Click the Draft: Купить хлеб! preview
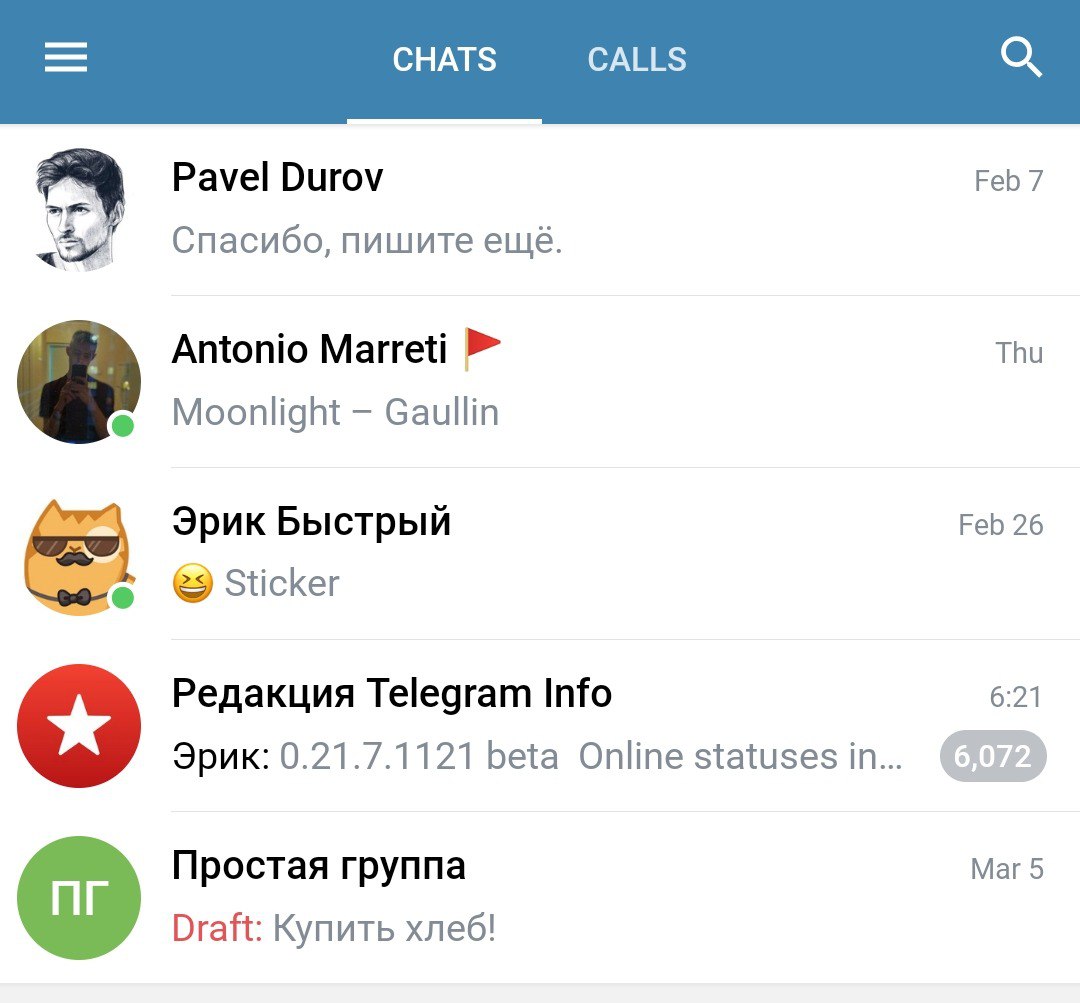Screen dimensions: 1080x1003 click(334, 929)
